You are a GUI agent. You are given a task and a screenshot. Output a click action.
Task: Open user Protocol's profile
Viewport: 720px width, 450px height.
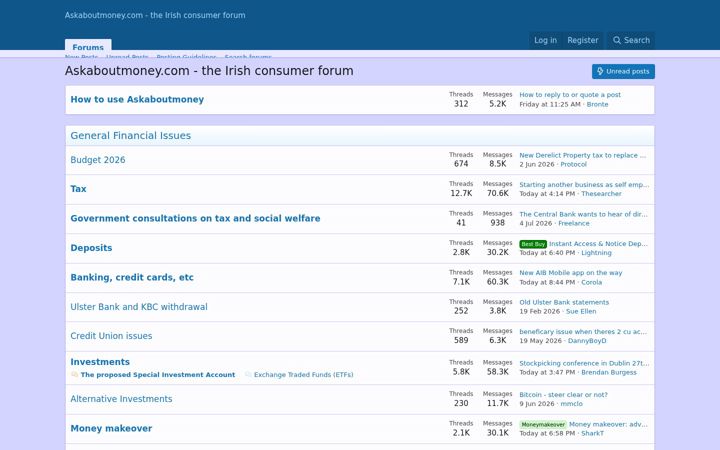[x=573, y=164]
